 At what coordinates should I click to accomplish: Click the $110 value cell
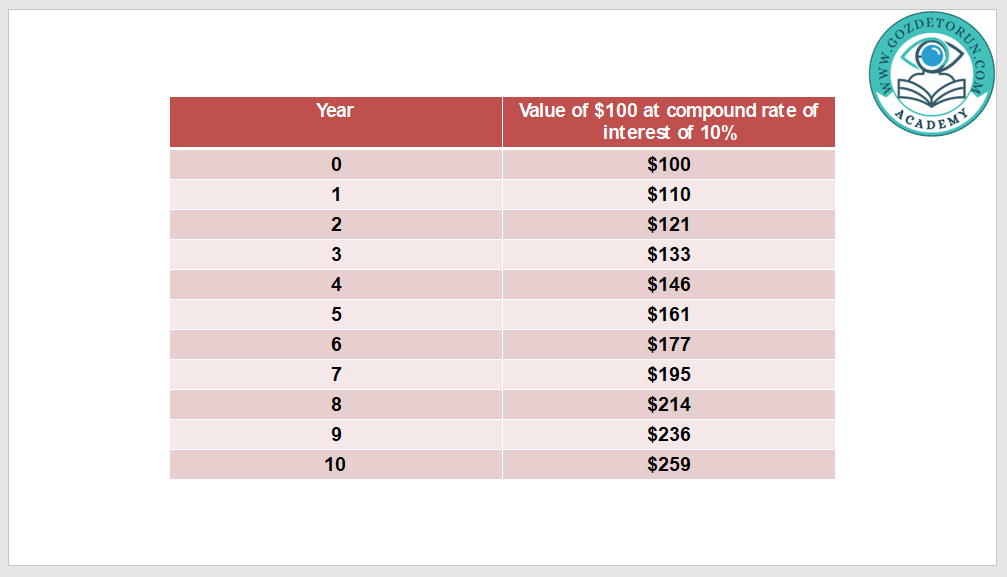[668, 194]
